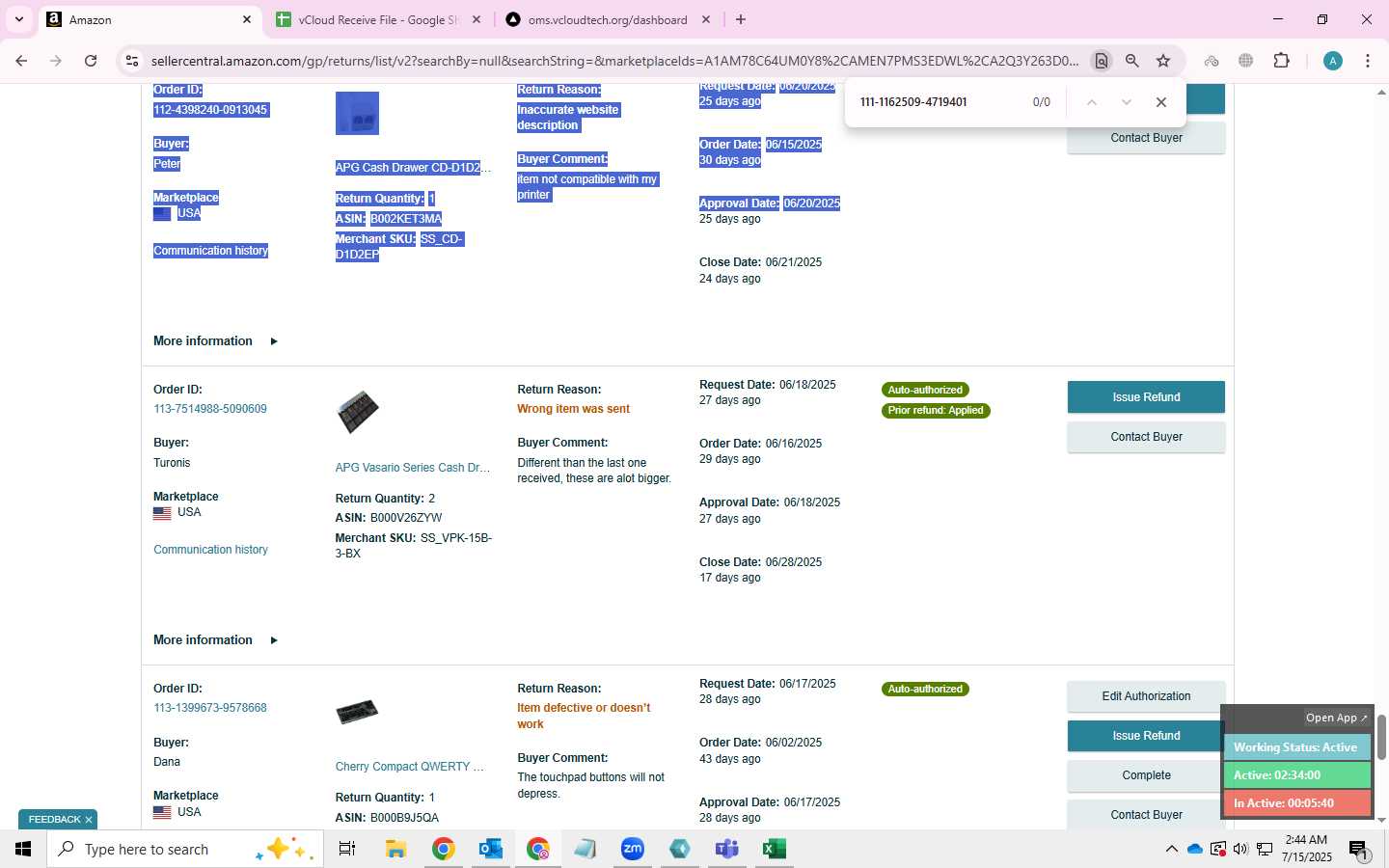
Task: Open the FEEDBACK widget
Action: (54, 820)
